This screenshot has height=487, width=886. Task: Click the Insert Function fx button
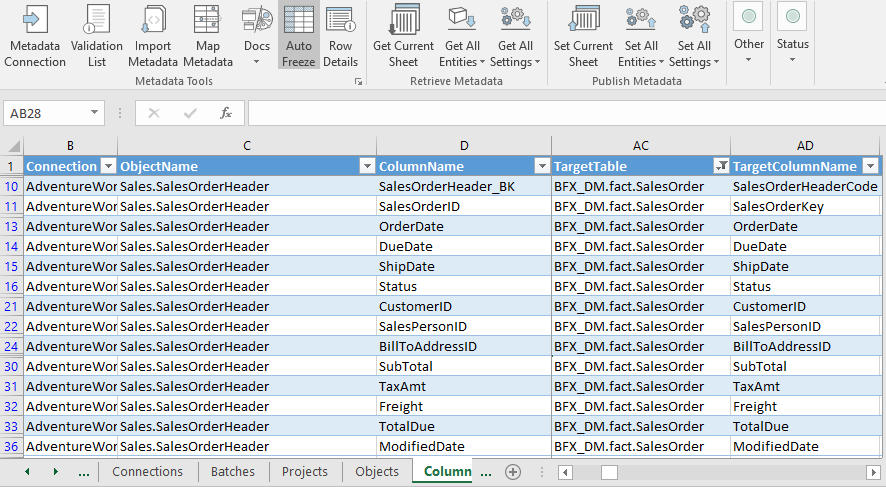point(226,113)
